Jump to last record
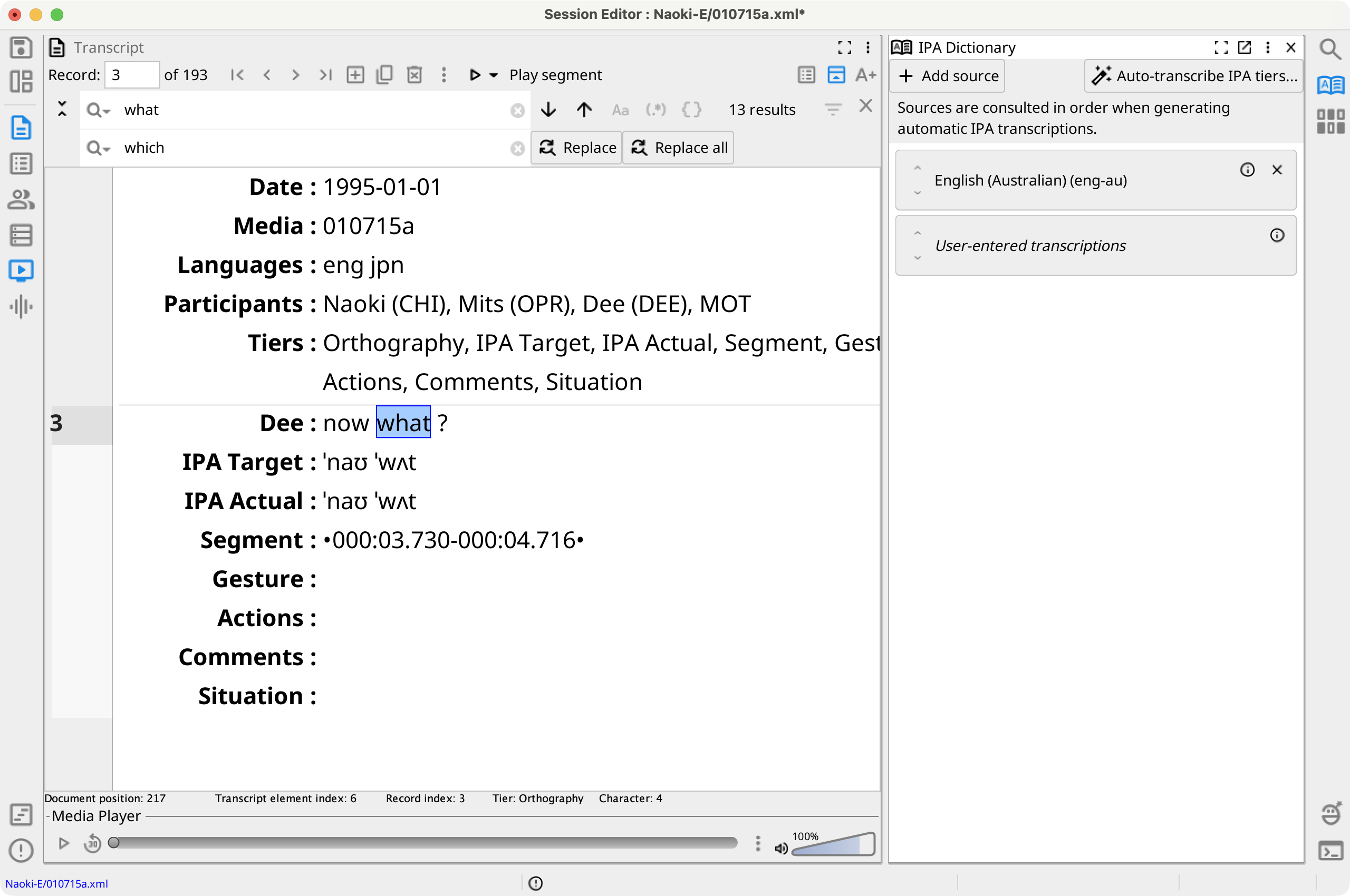The height and width of the screenshot is (896, 1350). click(x=326, y=75)
